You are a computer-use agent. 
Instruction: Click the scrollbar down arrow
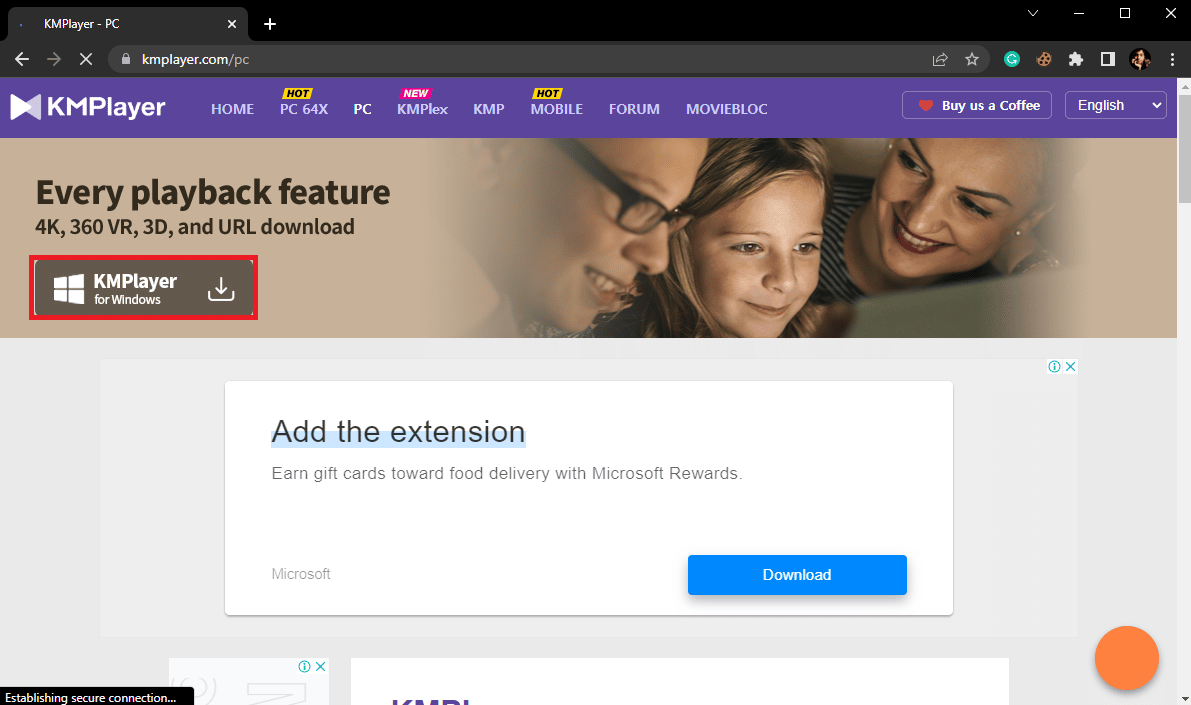point(1184,697)
